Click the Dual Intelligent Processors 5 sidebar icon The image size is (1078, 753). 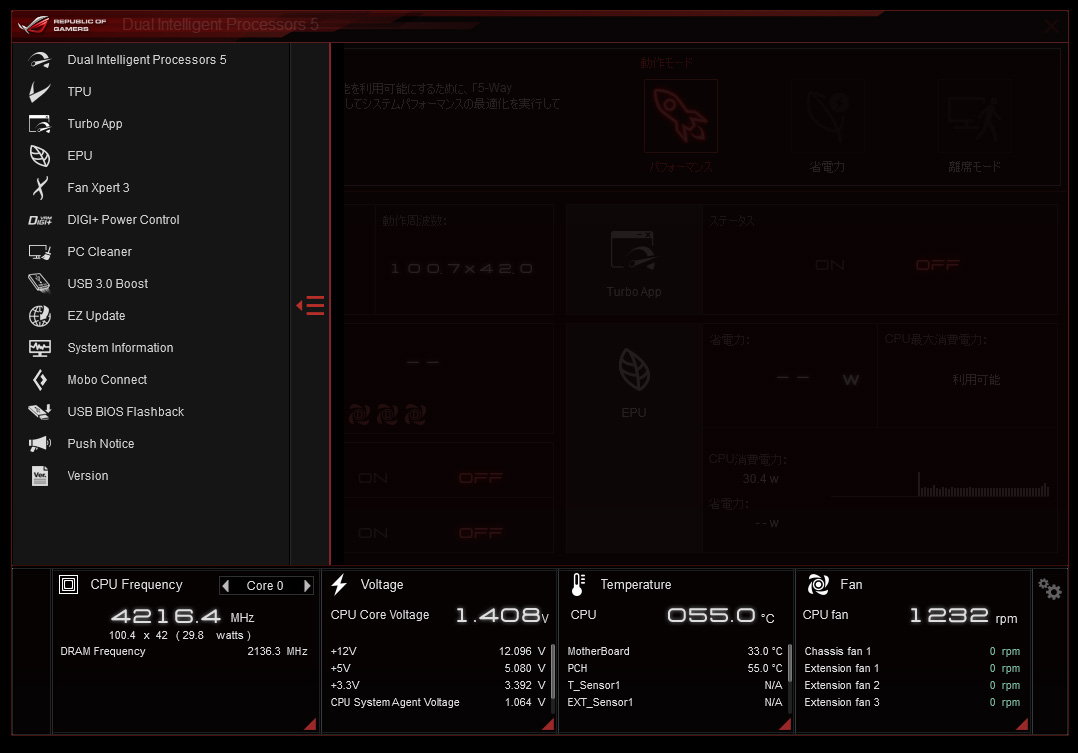[40, 60]
